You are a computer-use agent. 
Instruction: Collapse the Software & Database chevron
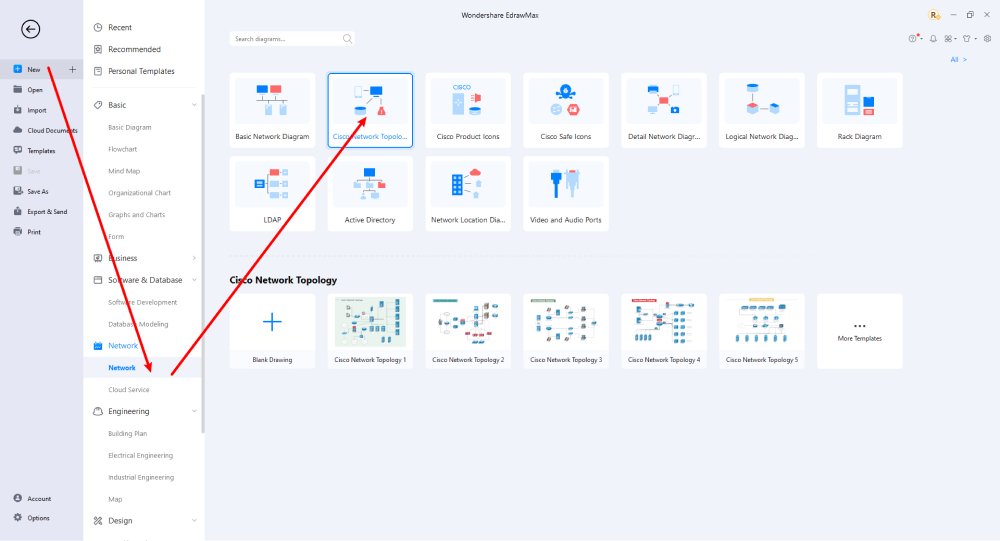coord(194,280)
